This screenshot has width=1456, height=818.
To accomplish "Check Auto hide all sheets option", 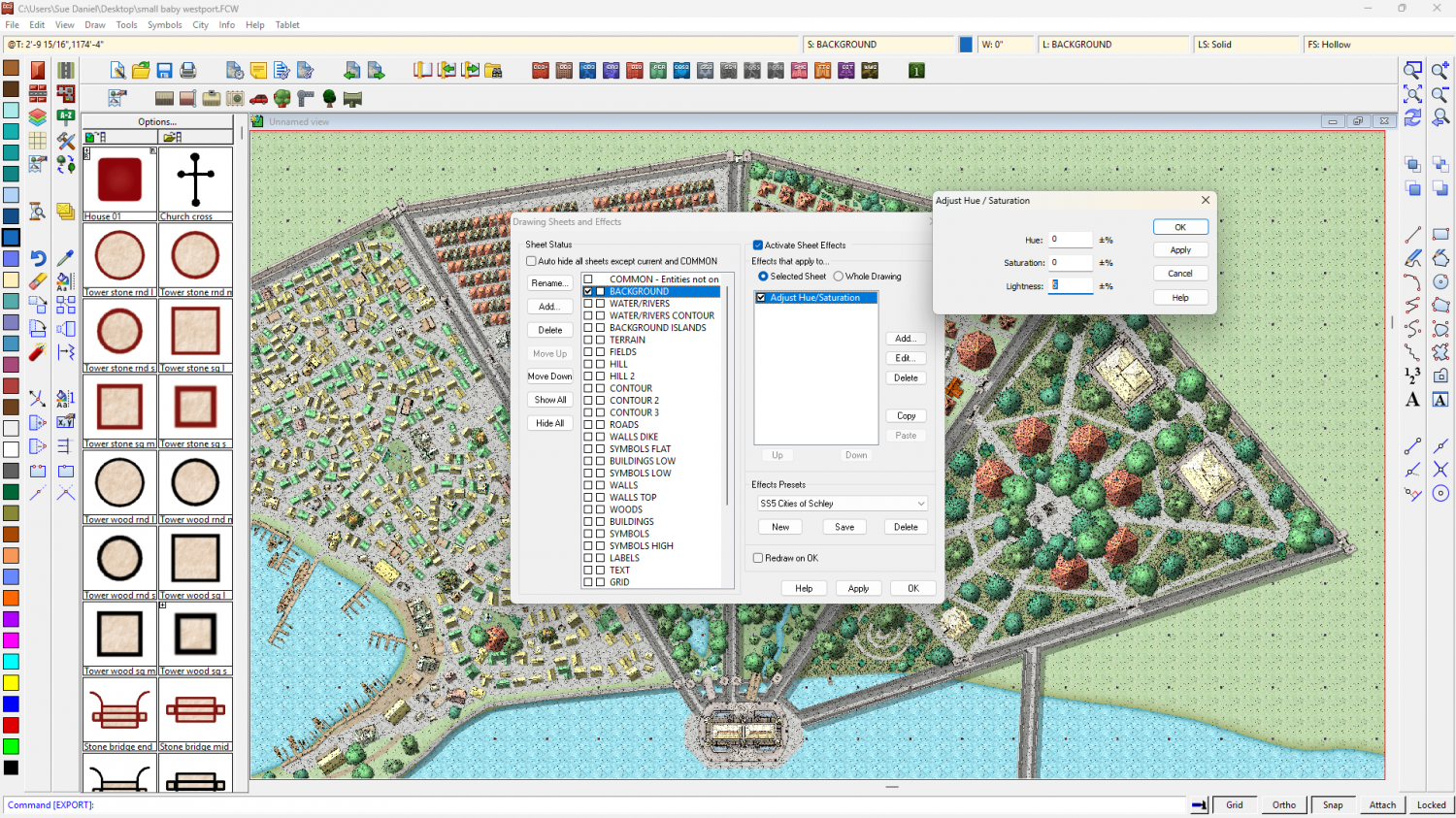I will tap(531, 261).
